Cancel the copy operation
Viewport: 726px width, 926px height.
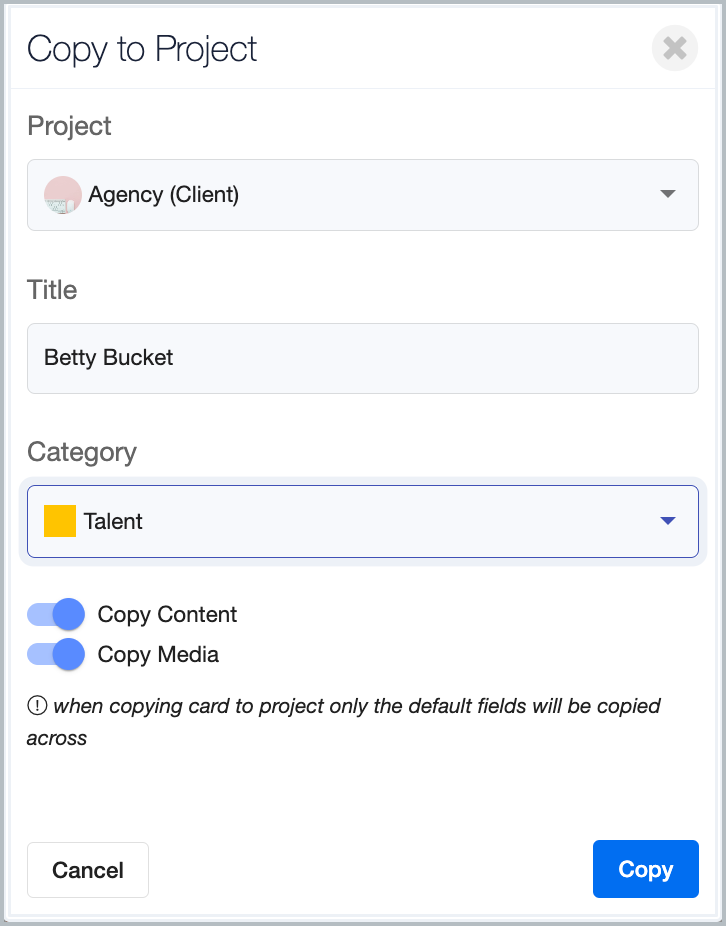coord(88,870)
